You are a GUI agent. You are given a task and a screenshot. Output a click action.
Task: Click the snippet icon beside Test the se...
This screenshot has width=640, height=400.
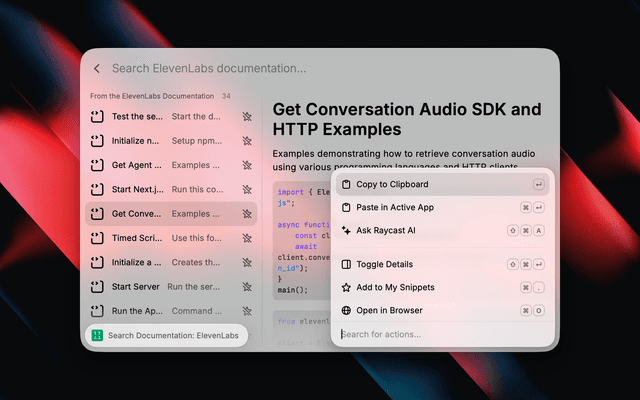[97, 117]
